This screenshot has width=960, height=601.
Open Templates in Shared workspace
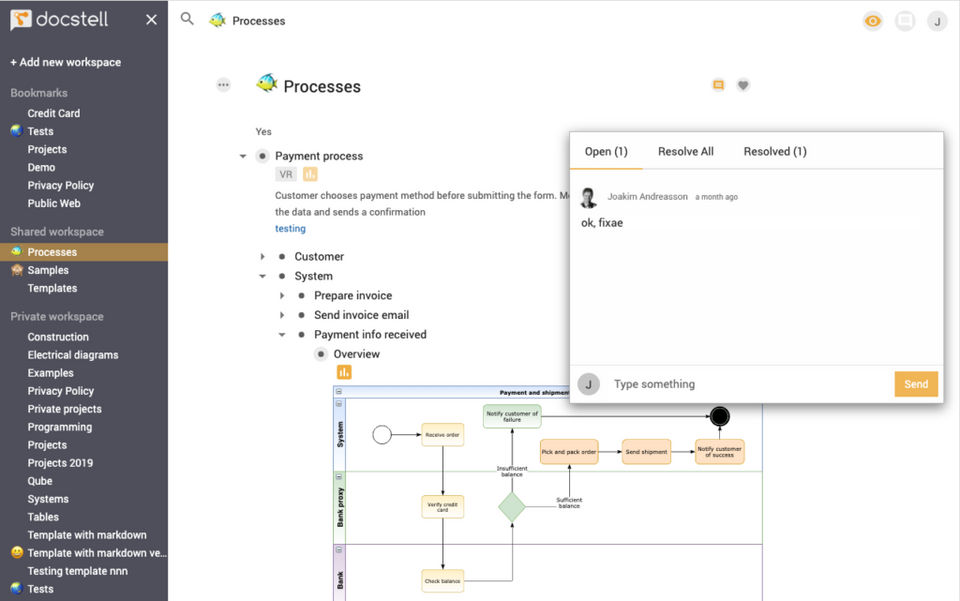click(52, 288)
